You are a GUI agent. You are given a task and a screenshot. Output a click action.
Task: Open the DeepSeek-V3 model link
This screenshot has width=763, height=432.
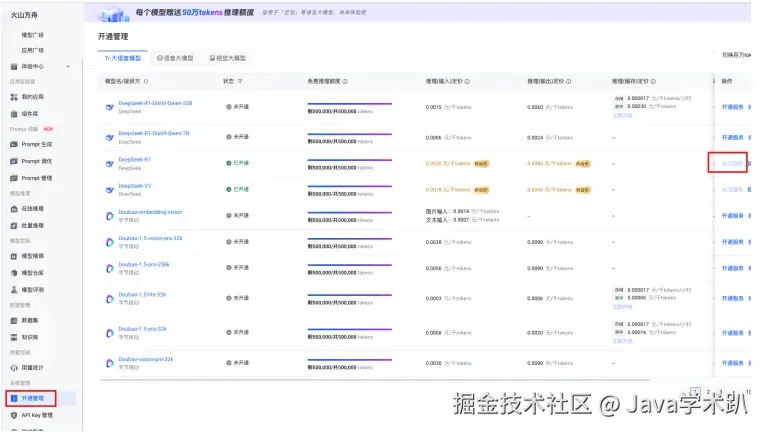tap(135, 186)
